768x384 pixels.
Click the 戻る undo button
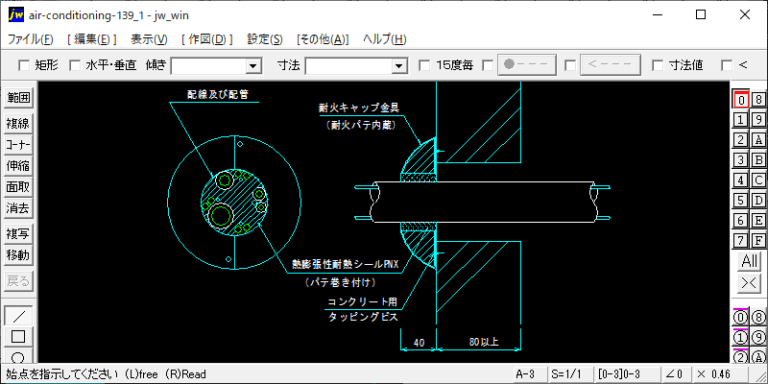pyautogui.click(x=18, y=281)
